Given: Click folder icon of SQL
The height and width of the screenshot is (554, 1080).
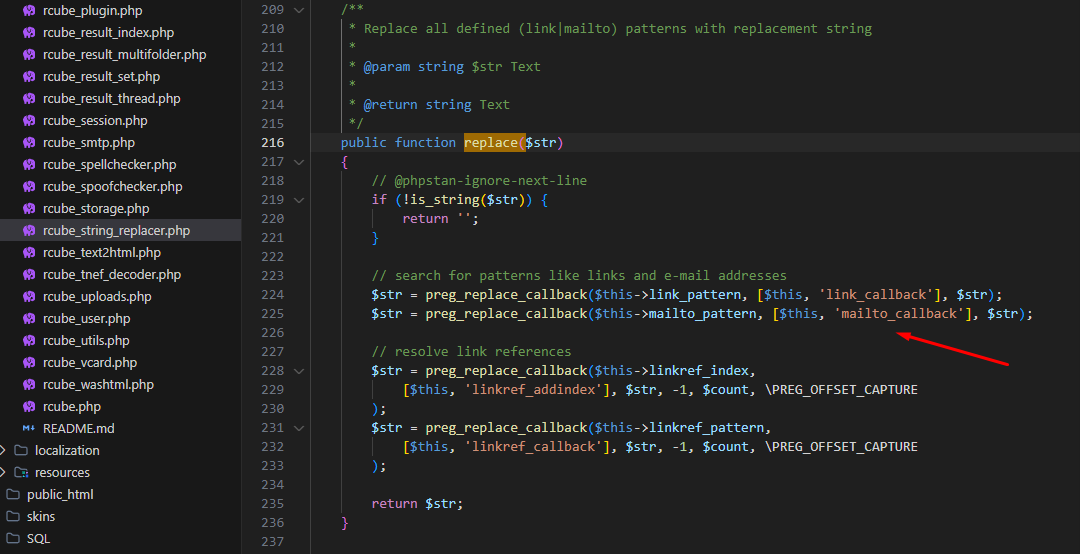Looking at the screenshot, I should pyautogui.click(x=12, y=539).
